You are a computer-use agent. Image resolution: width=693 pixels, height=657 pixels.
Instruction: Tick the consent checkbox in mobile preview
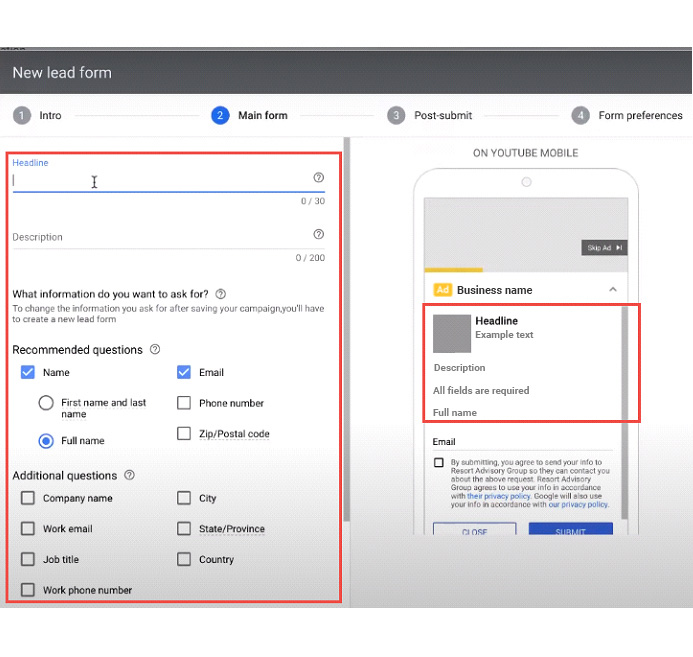coord(438,463)
